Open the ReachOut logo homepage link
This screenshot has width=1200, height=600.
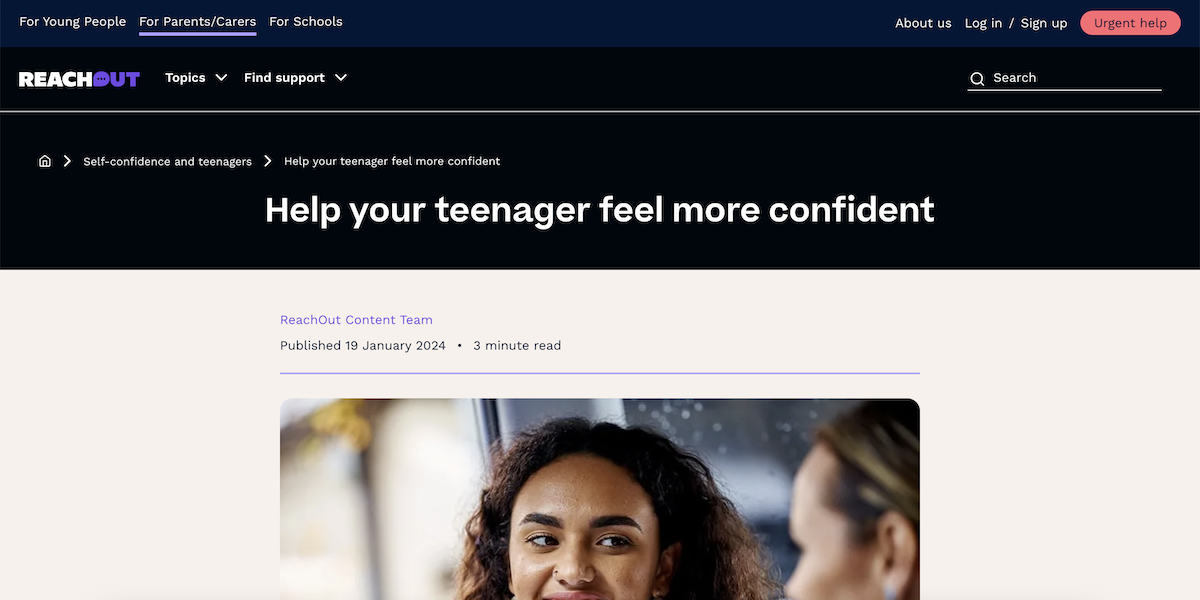(x=79, y=79)
